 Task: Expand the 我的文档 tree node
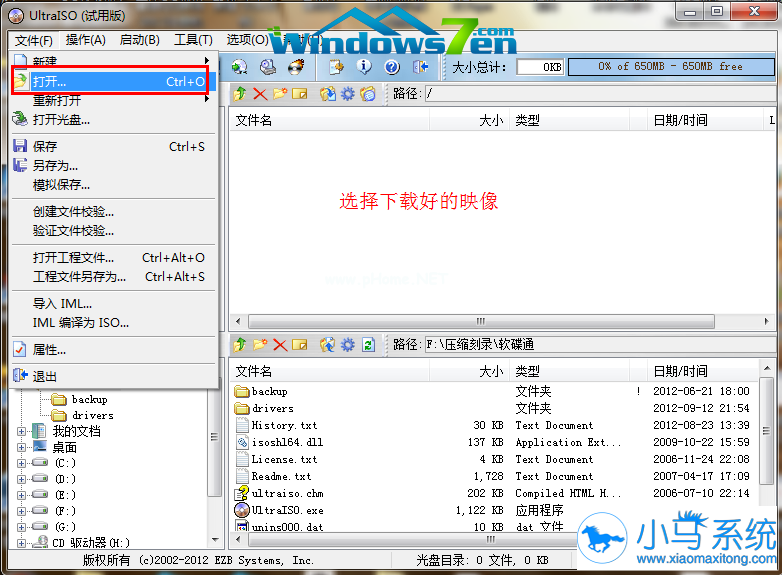click(21, 431)
